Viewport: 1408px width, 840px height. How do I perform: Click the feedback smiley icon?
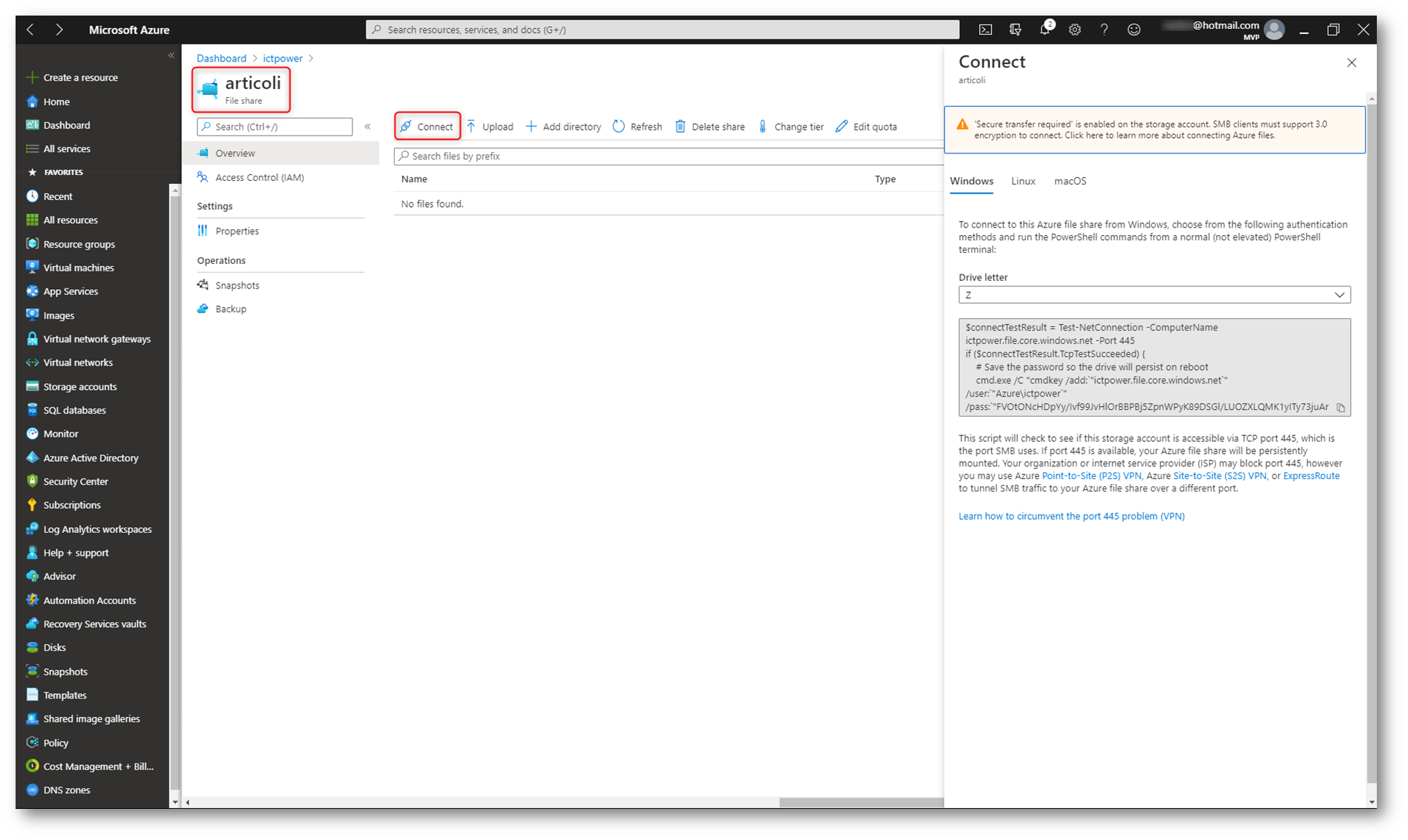point(1134,30)
